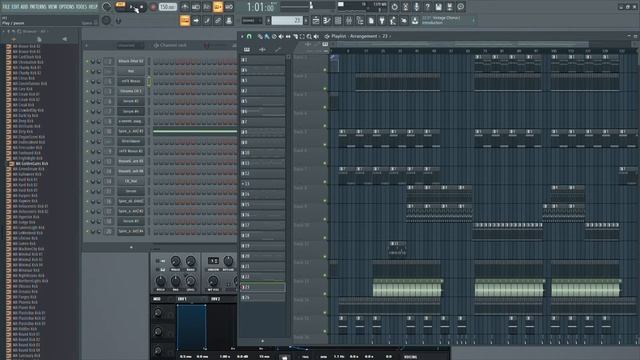Toggle mute LED for Track 1
The width and height of the screenshot is (640, 360).
(325, 69)
